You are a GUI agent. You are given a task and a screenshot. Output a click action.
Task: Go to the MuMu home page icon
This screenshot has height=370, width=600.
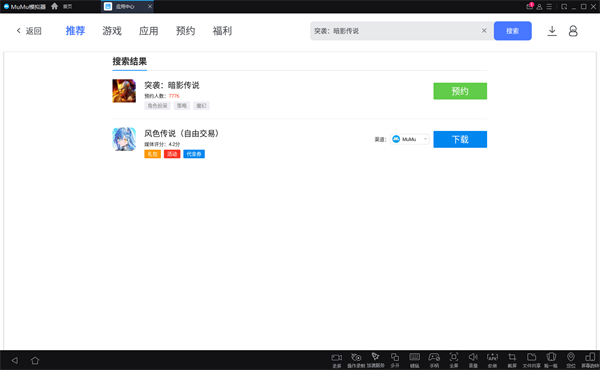coord(54,6)
